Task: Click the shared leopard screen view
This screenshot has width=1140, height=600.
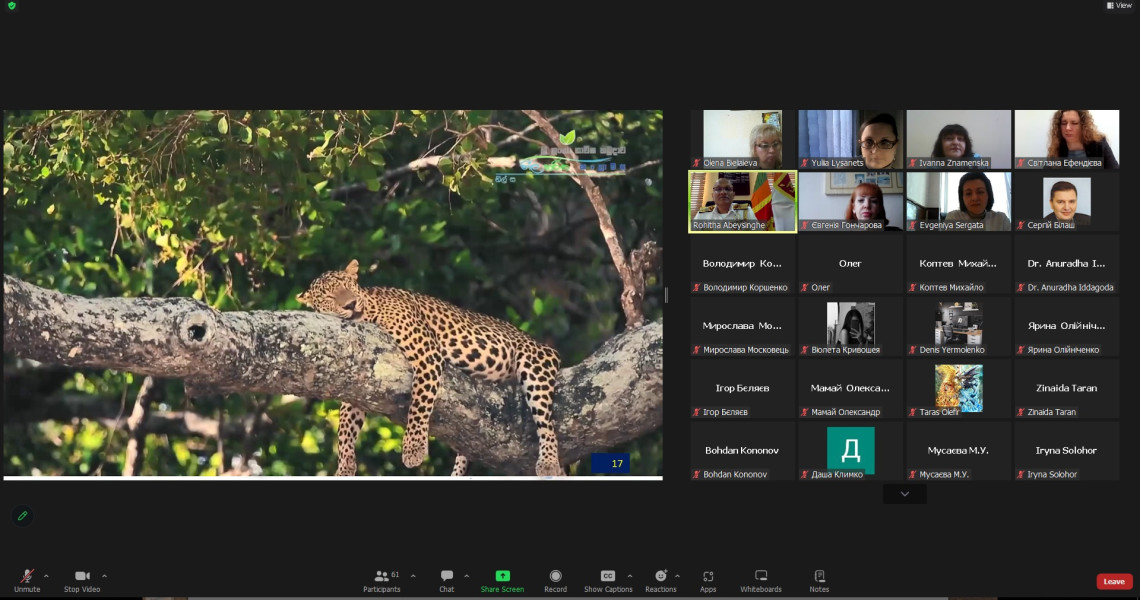Action: coord(333,294)
